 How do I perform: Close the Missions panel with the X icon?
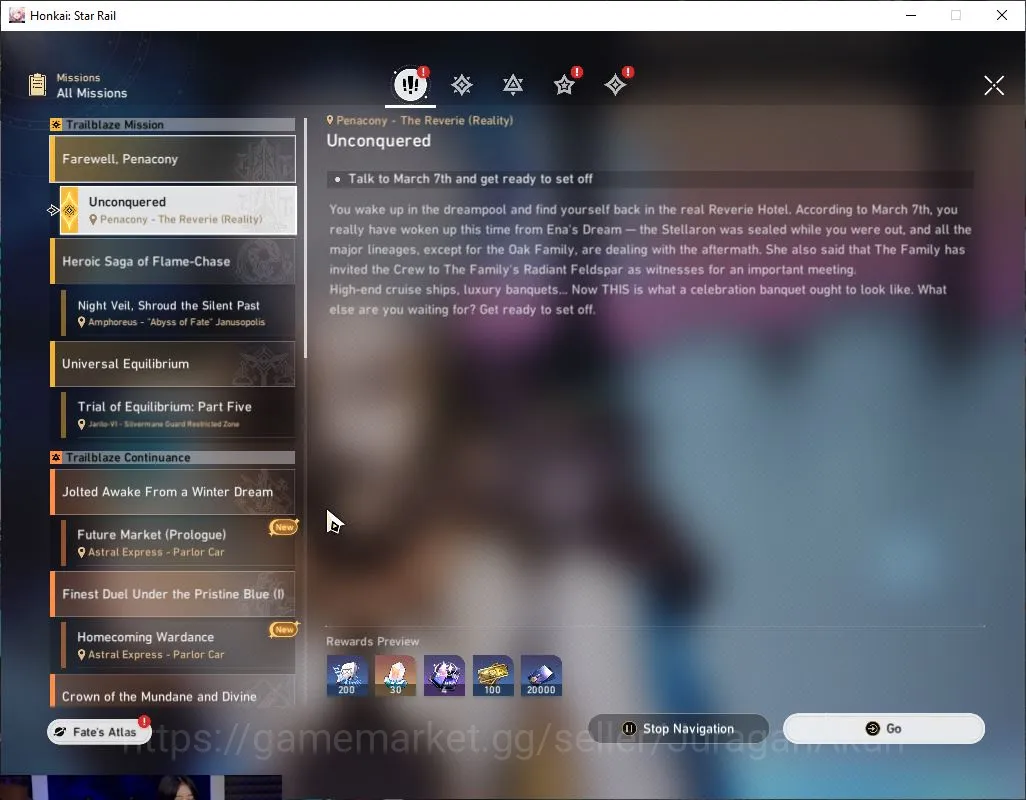point(994,85)
